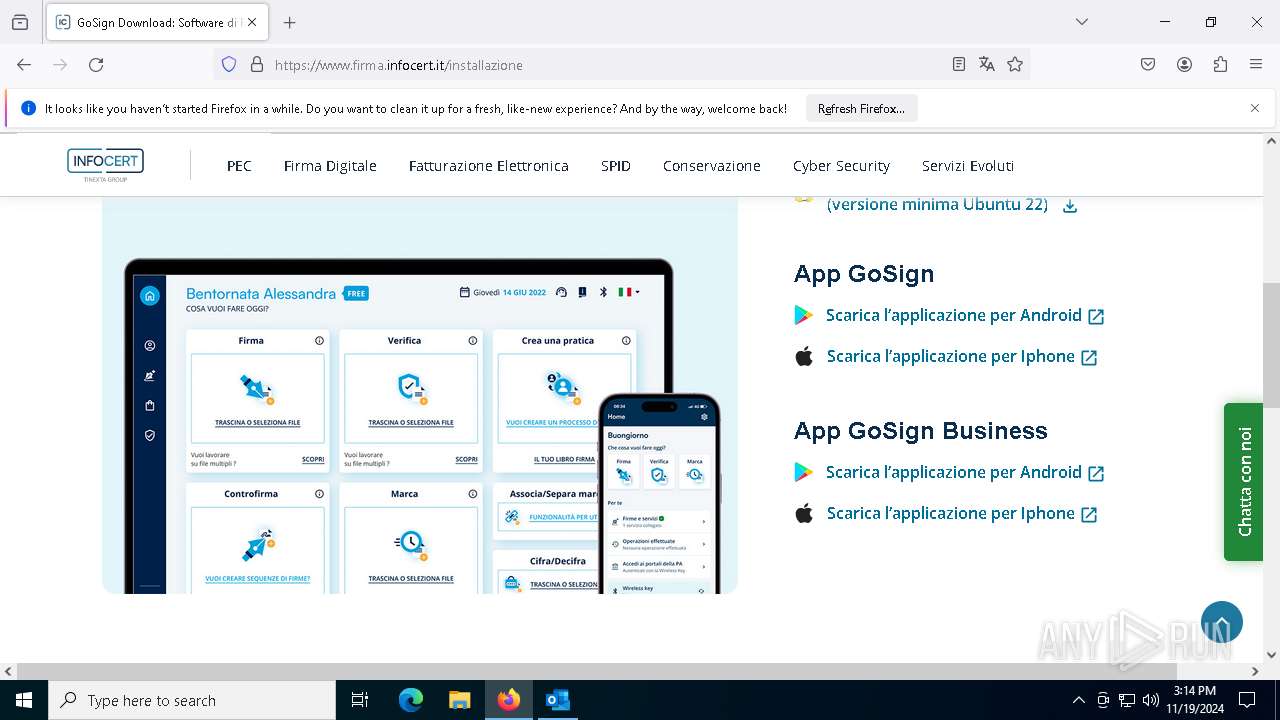
Task: Click the Google Play icon under App GoSign
Action: pos(803,315)
